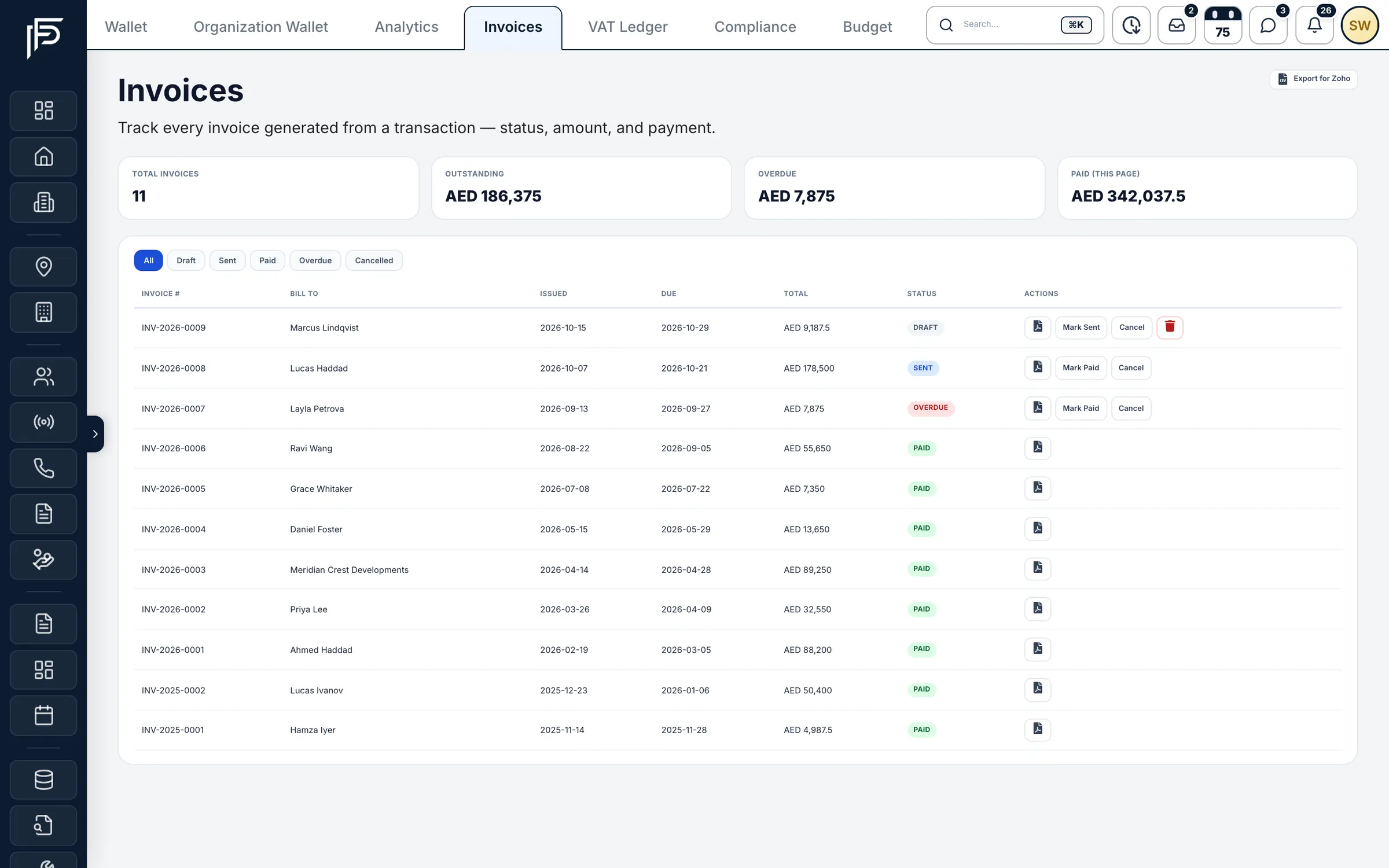Open the chat messages icon with badge 3
1389x868 pixels.
[1268, 25]
